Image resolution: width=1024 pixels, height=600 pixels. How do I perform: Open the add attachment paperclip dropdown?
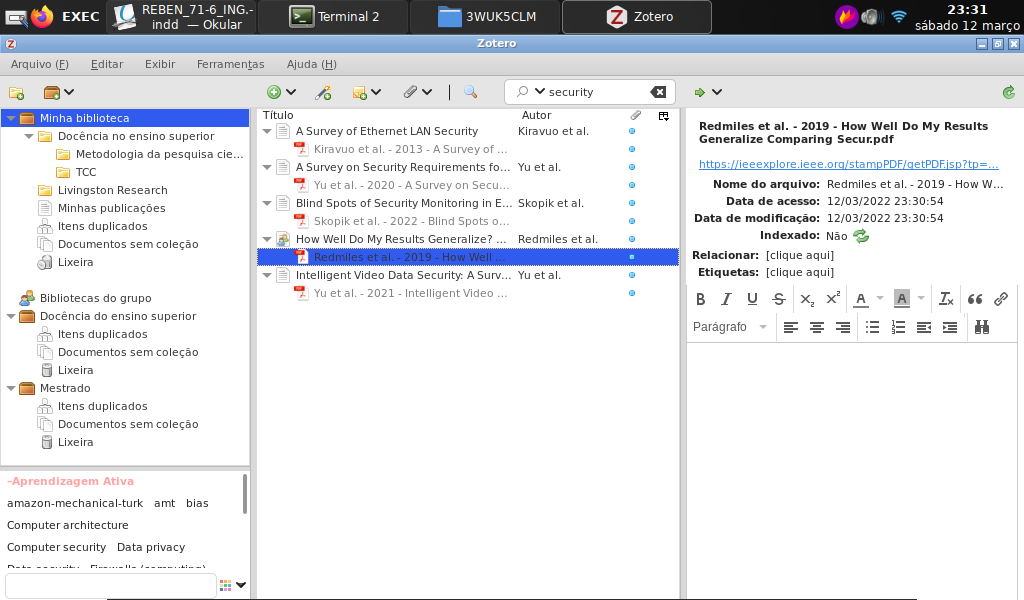click(x=417, y=92)
